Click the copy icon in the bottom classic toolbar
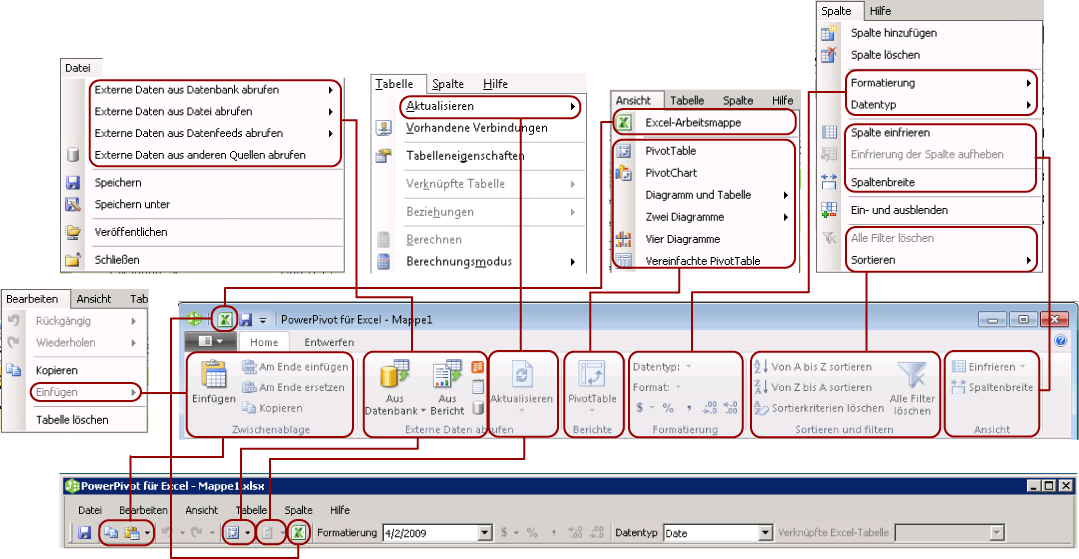This screenshot has height=559, width=1079. click(x=111, y=533)
